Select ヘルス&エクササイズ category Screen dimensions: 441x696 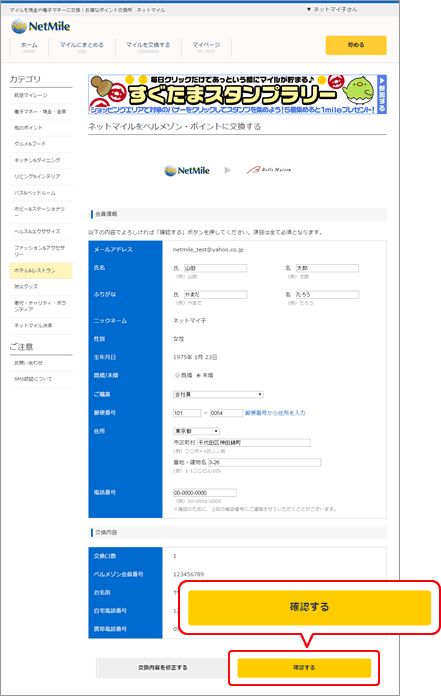pyautogui.click(x=41, y=232)
